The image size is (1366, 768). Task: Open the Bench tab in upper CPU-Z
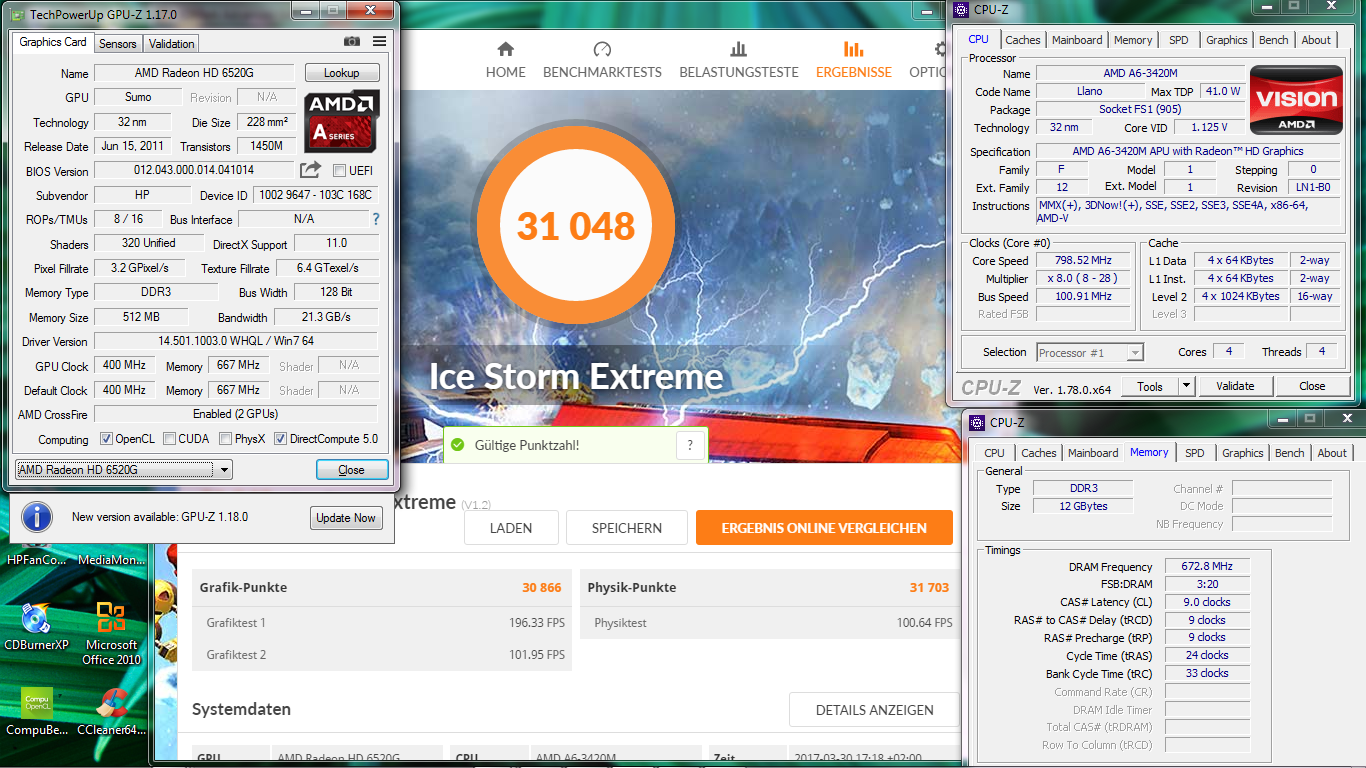1274,40
